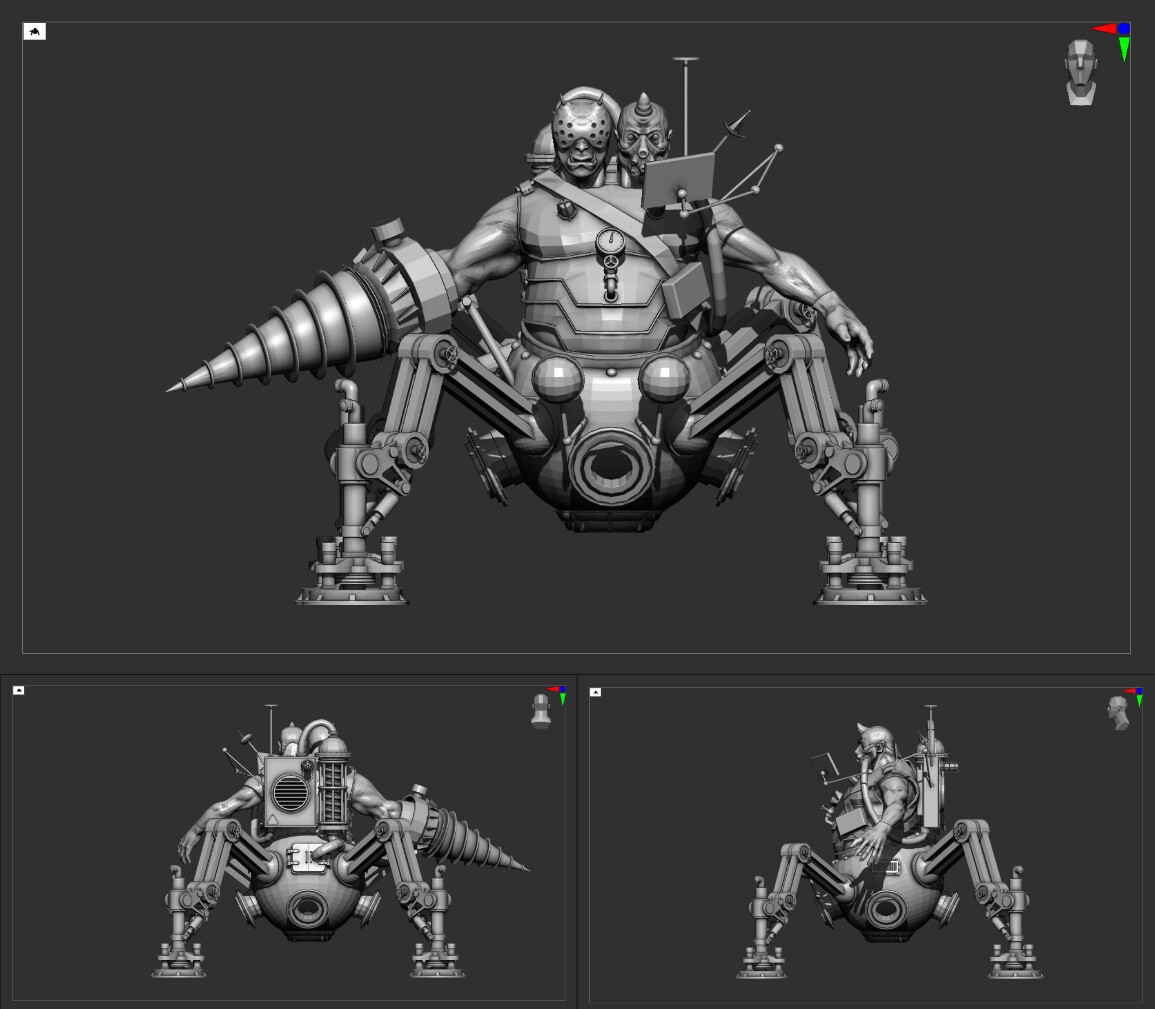Click the vented box on the back-view model
The width and height of the screenshot is (1155, 1009).
[289, 789]
